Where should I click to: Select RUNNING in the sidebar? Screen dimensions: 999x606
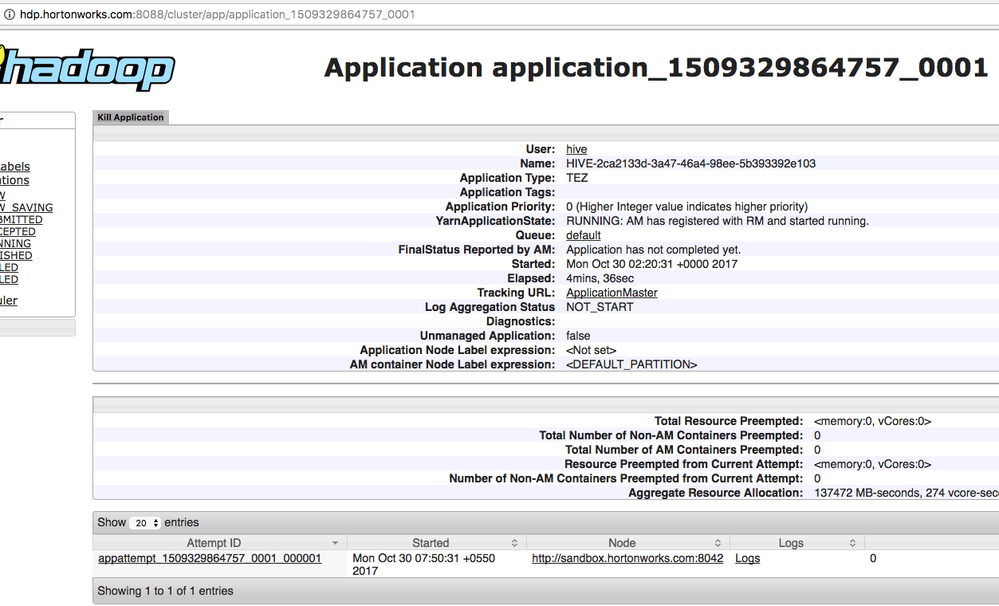pos(15,243)
